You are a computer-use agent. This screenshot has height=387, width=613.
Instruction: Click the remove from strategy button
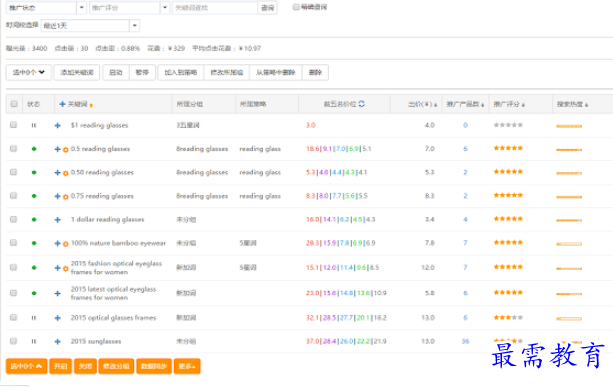click(x=276, y=72)
